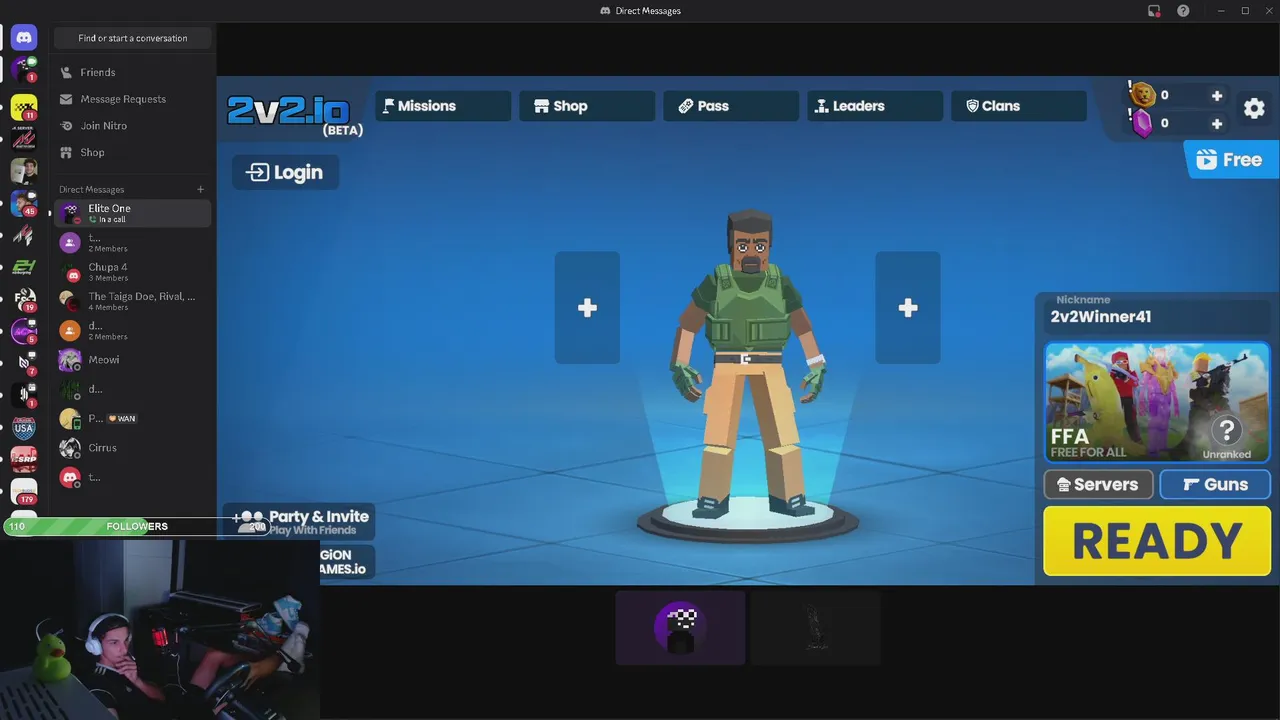Viewport: 1280px width, 720px height.
Task: Click the Login button
Action: tap(285, 172)
